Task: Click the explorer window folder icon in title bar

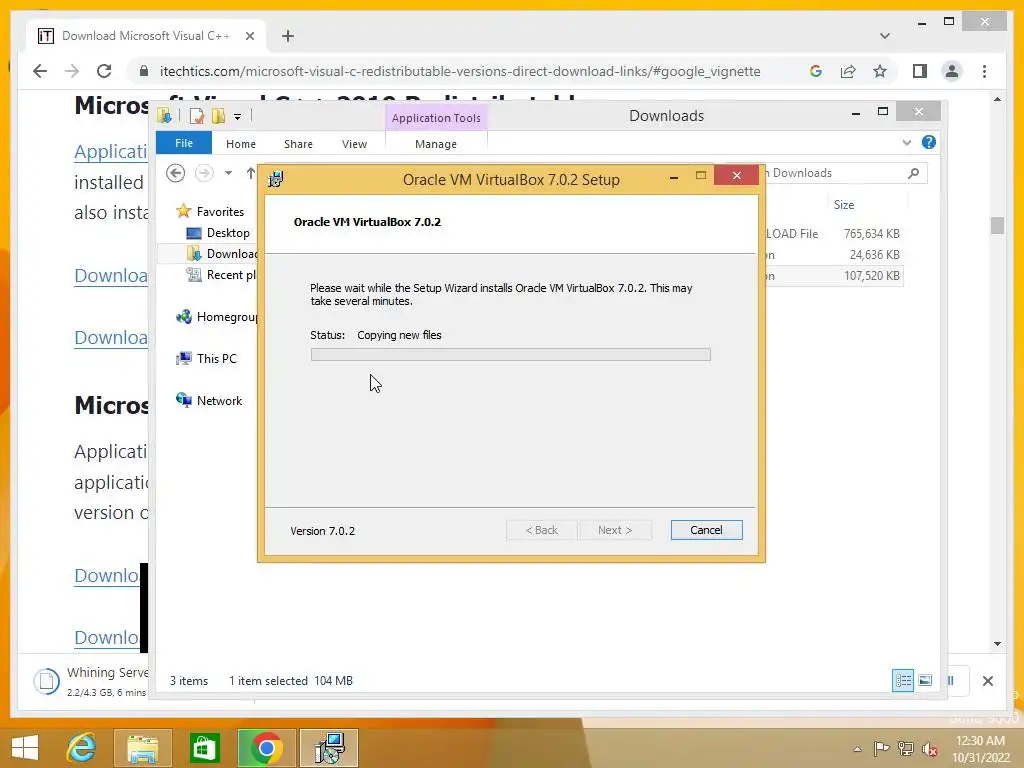Action: [x=165, y=116]
